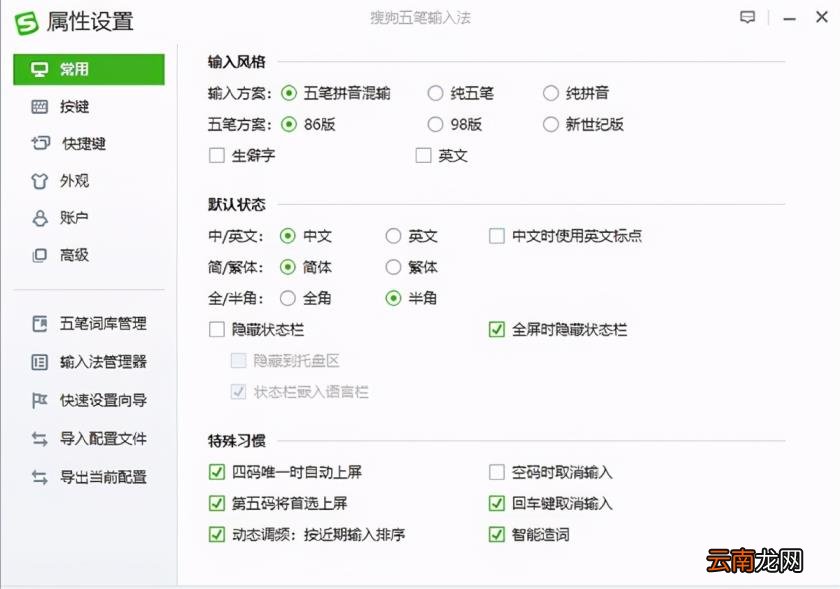Select 简体 as default script
The image size is (840, 589).
point(288,267)
